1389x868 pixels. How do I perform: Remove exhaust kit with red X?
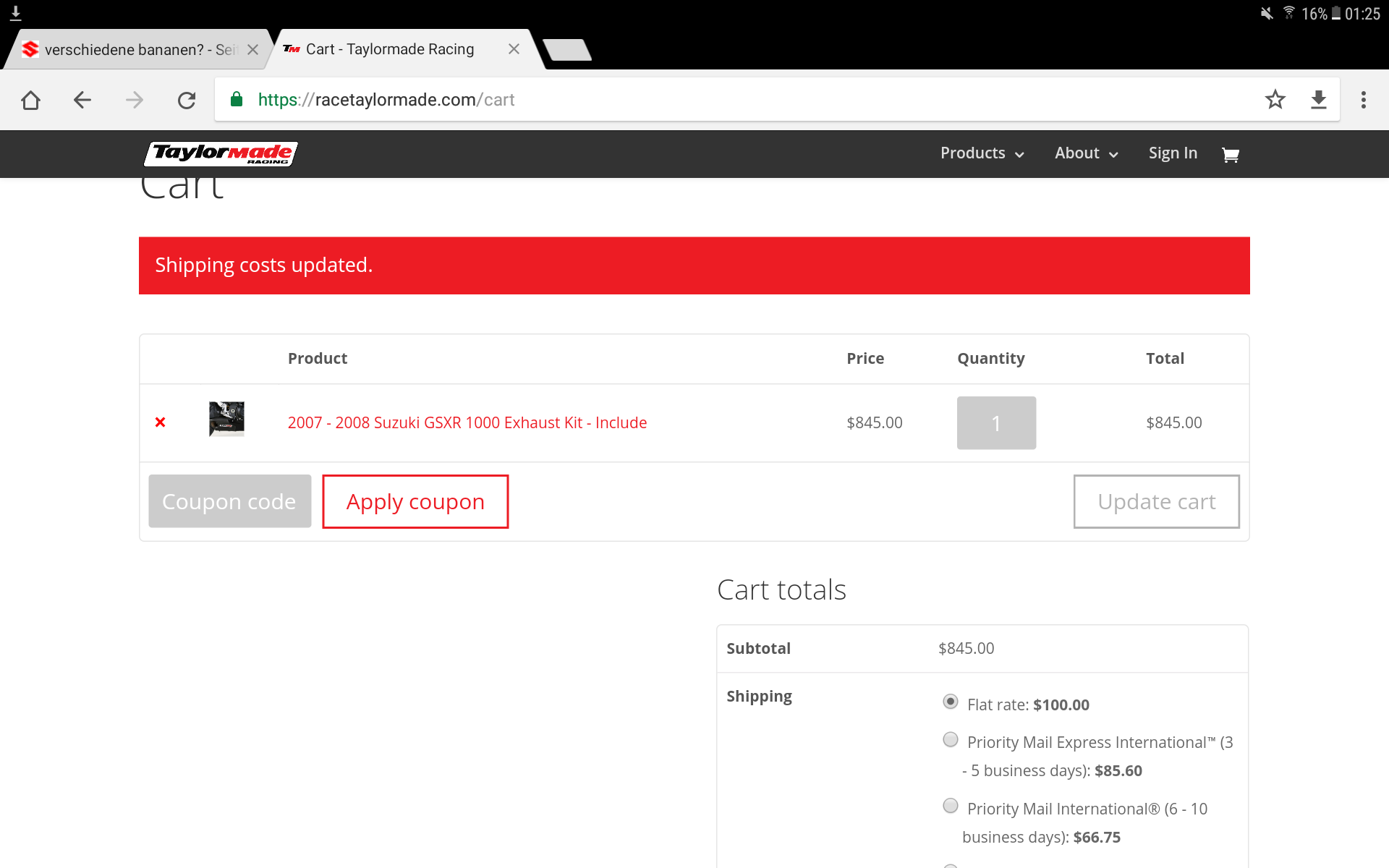pyautogui.click(x=161, y=422)
